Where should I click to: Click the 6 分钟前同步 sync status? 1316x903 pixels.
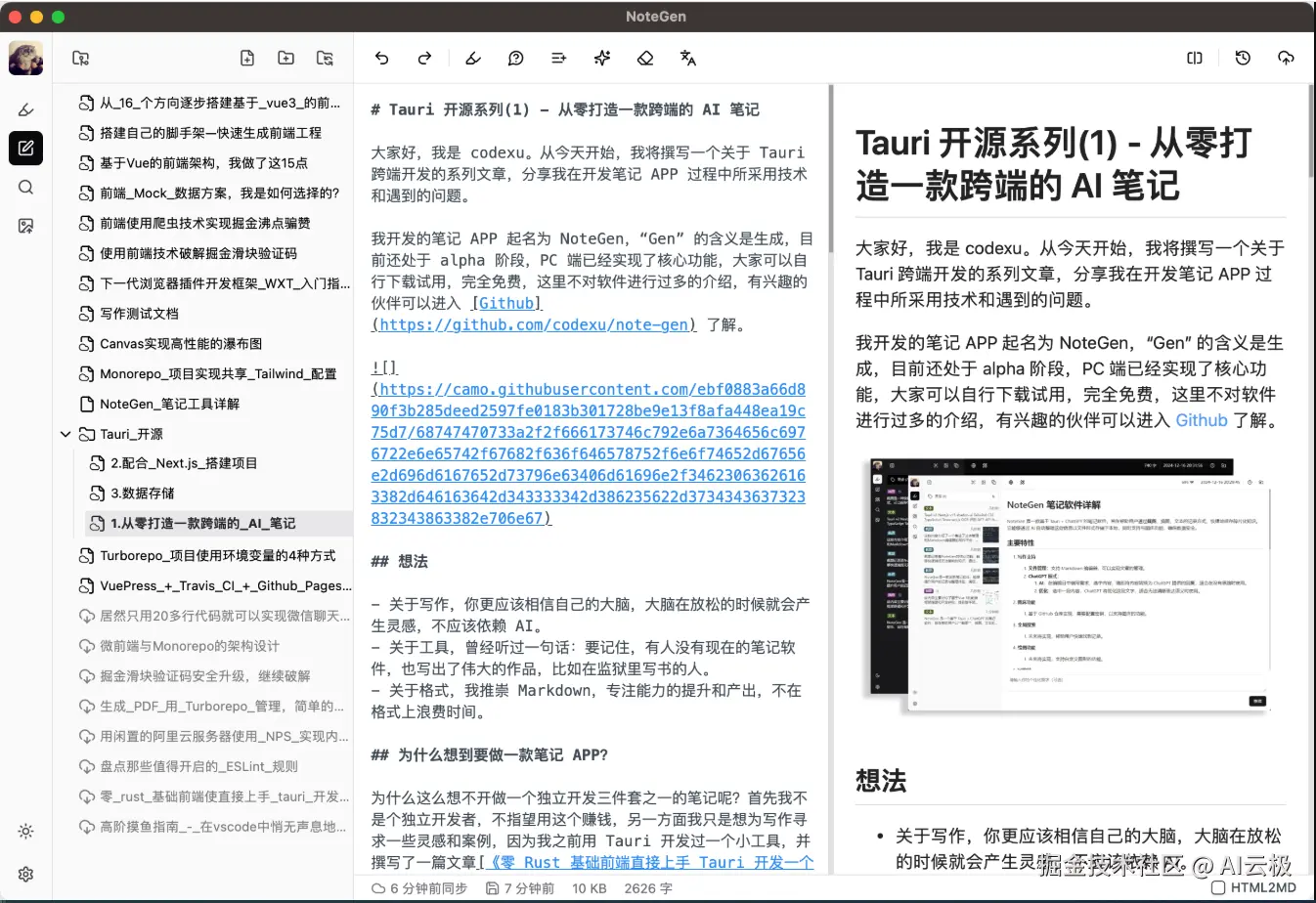(419, 888)
